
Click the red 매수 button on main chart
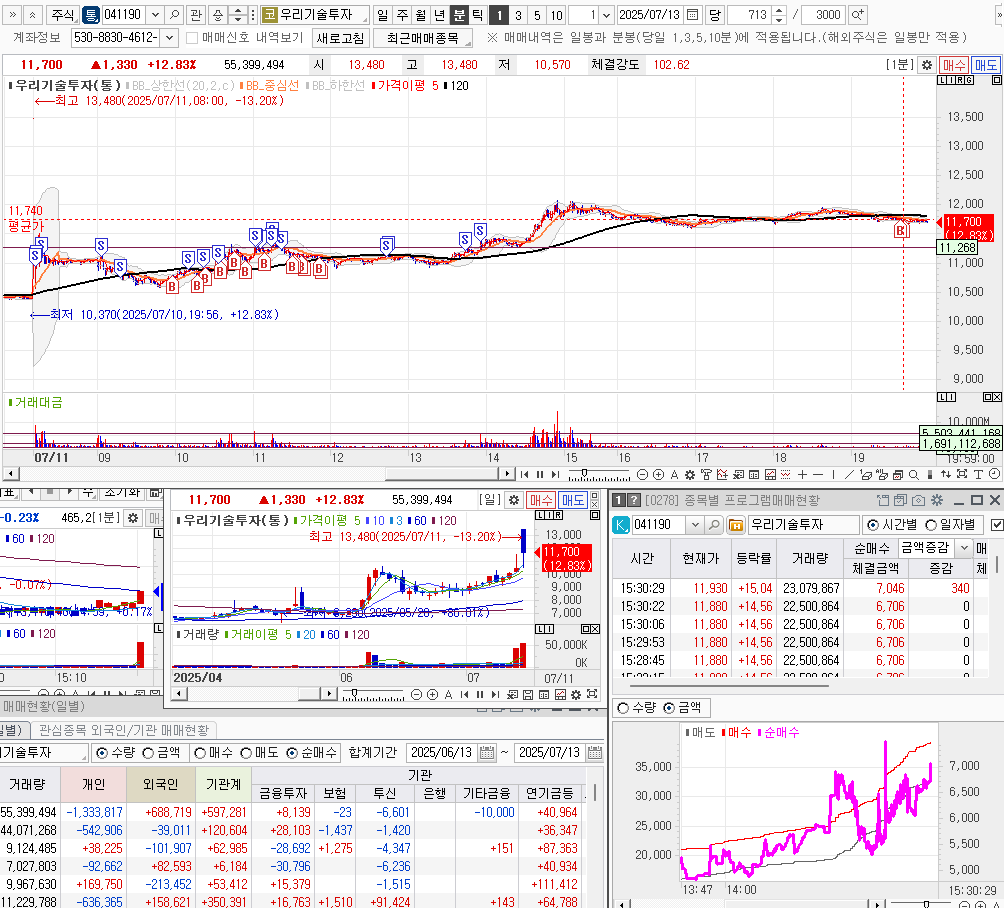953,65
